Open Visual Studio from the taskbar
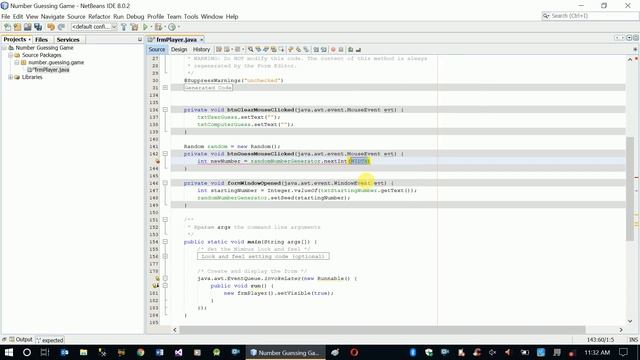Screen dimensions: 640x360 click(x=178, y=352)
